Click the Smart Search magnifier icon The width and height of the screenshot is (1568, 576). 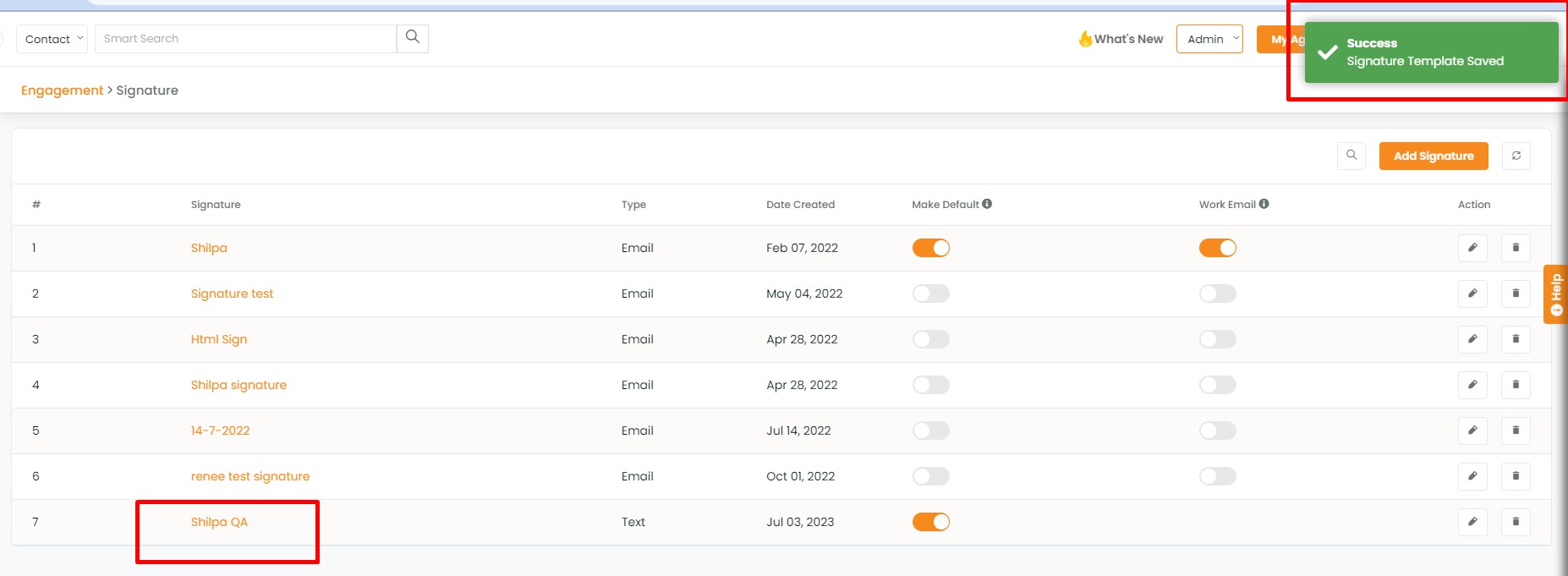(413, 38)
